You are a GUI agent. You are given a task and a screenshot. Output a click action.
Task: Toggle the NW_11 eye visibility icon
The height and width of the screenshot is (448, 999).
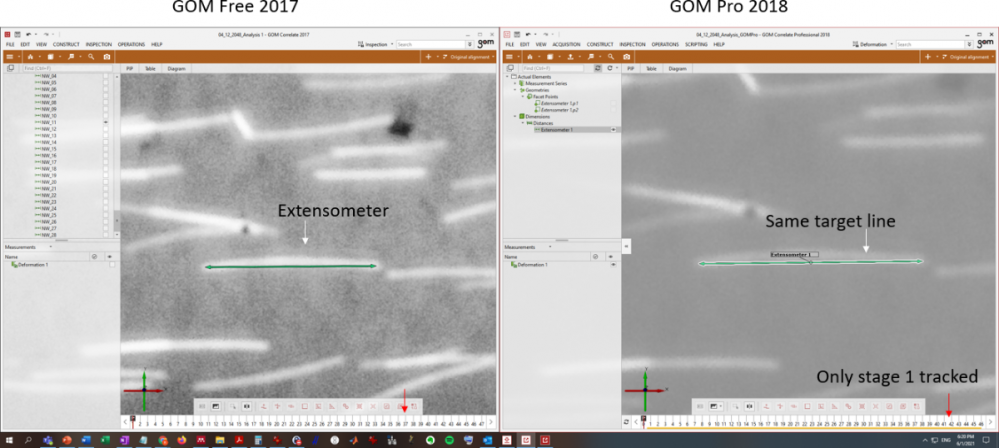[106, 122]
